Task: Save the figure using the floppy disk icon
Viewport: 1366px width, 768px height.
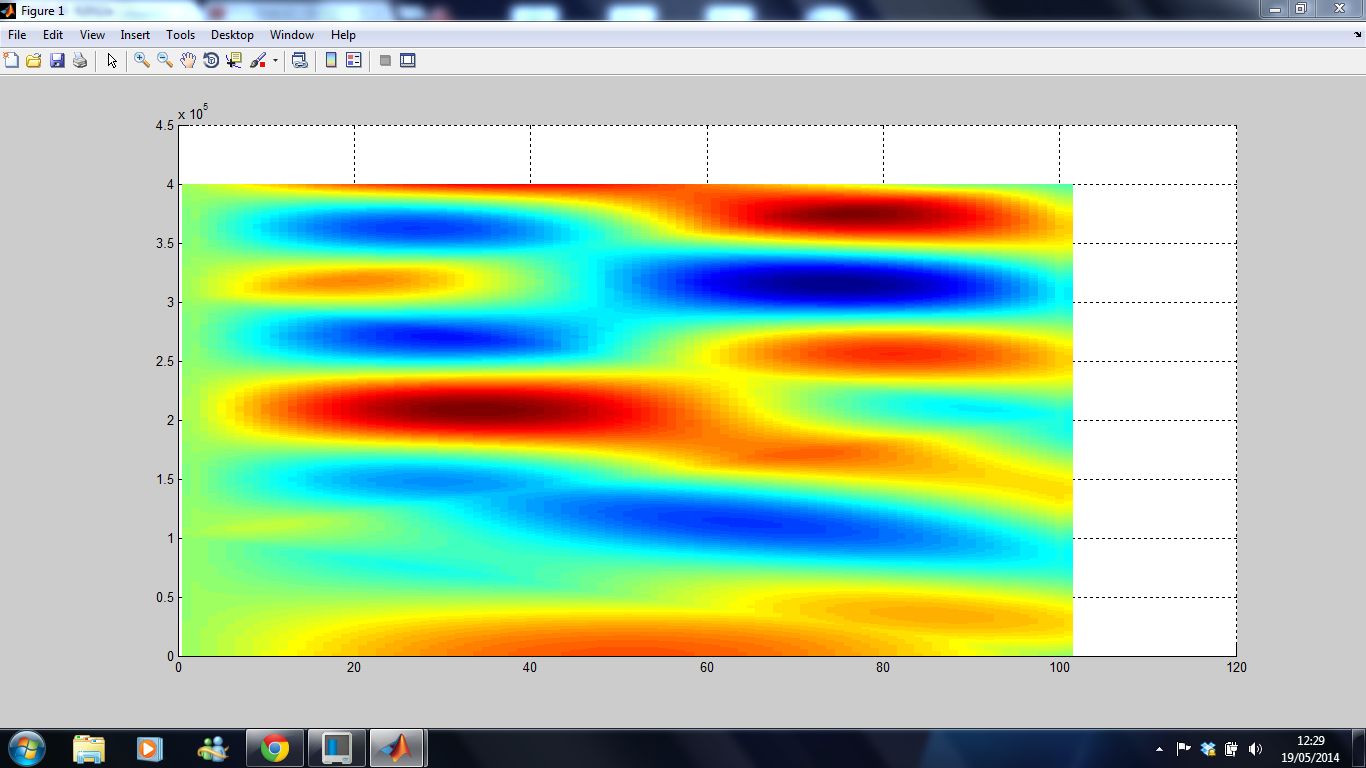Action: tap(57, 61)
